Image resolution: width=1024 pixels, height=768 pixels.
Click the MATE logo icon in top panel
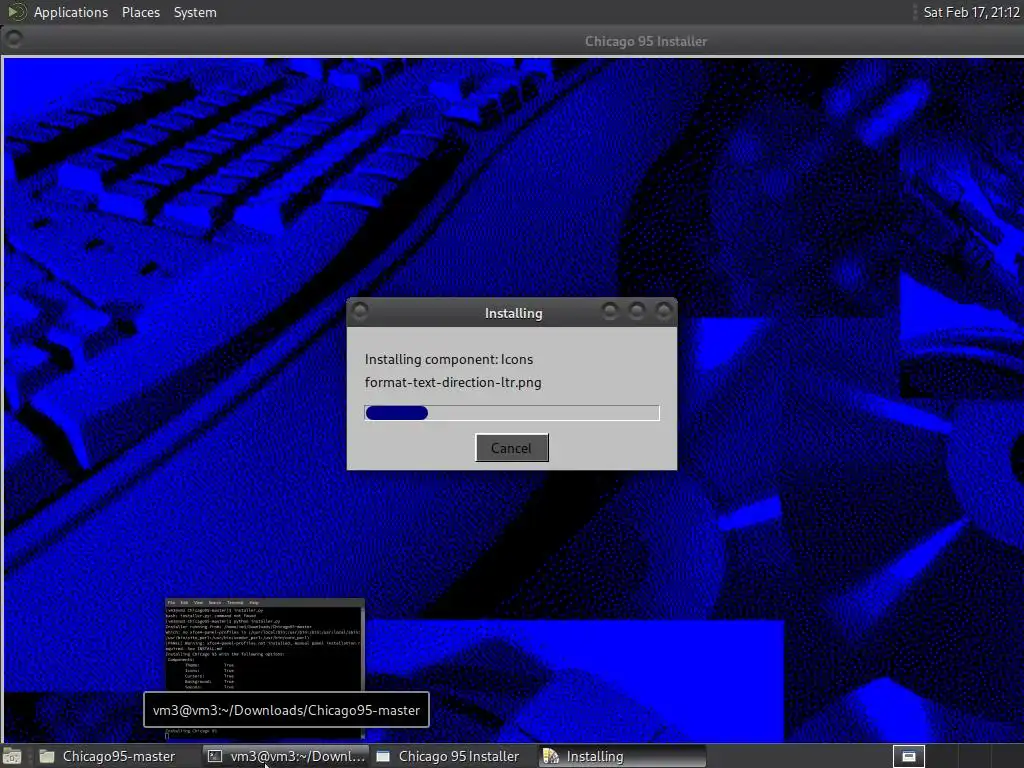(16, 12)
